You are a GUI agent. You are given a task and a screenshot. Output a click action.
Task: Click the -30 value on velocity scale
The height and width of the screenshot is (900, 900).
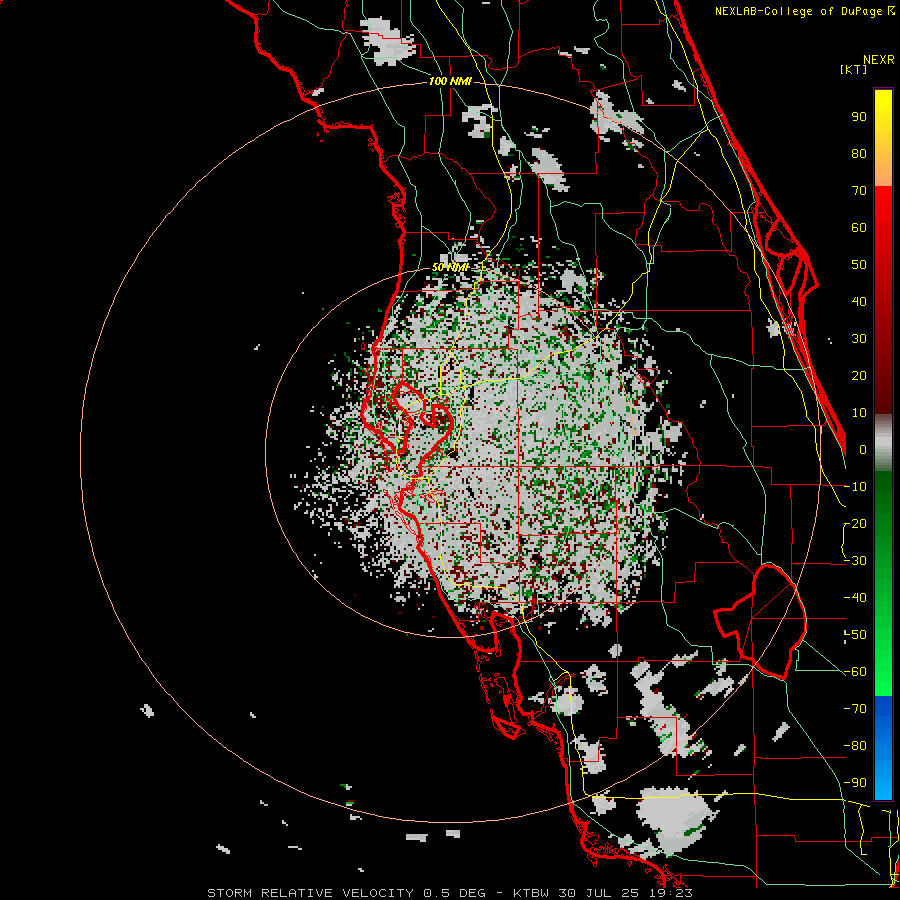pyautogui.click(x=855, y=561)
